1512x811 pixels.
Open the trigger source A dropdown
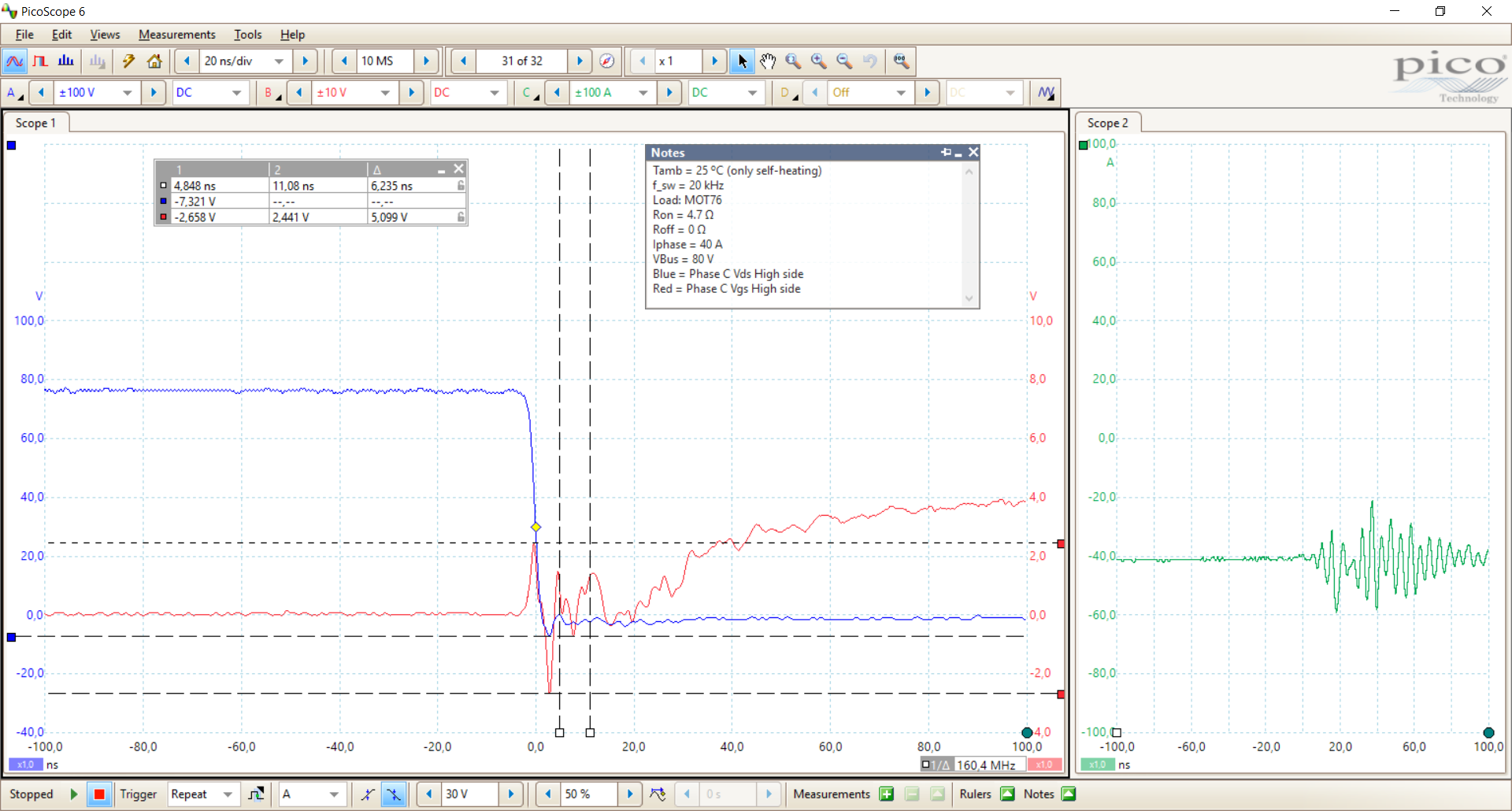point(335,794)
